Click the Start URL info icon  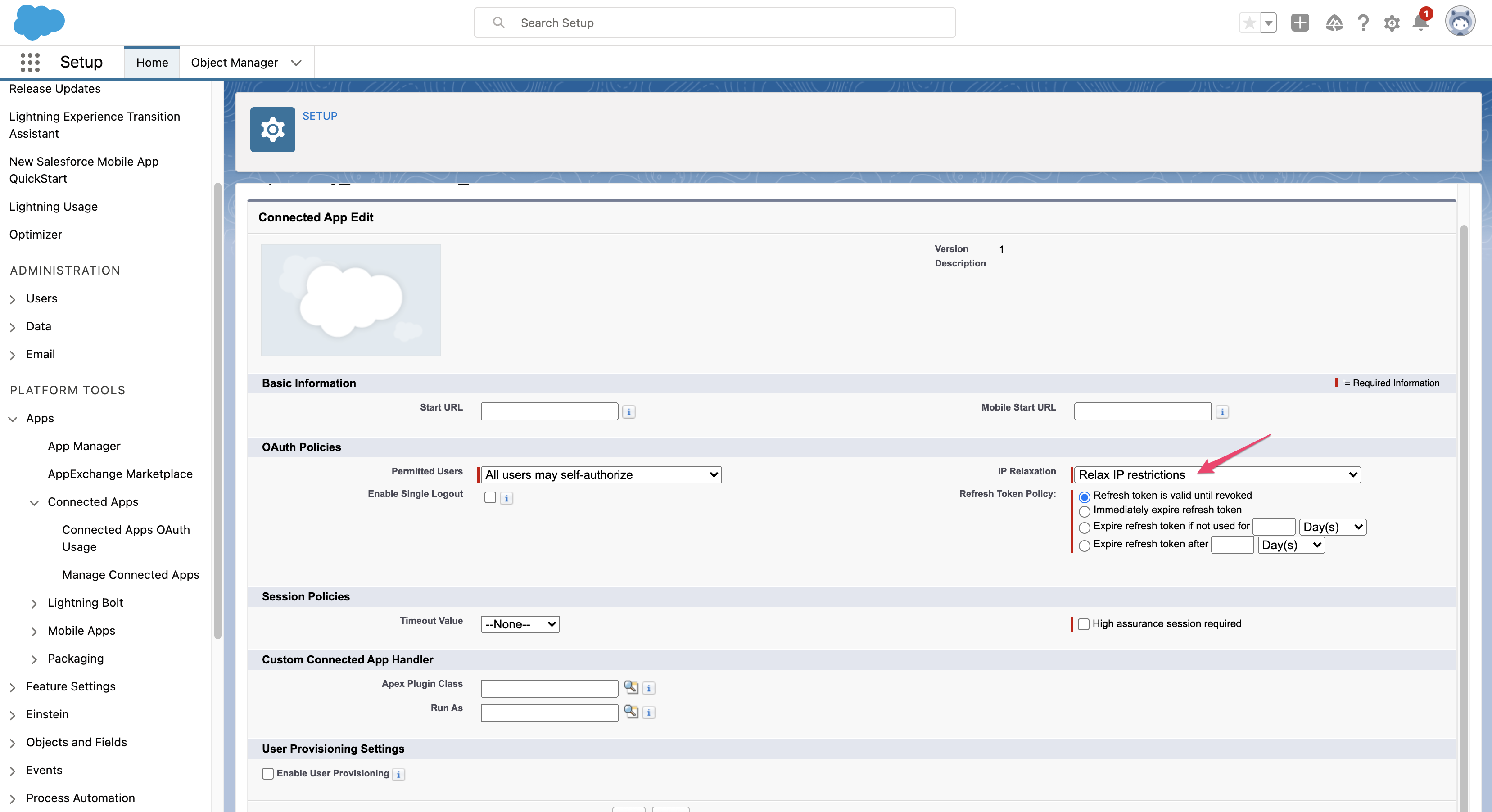628,412
